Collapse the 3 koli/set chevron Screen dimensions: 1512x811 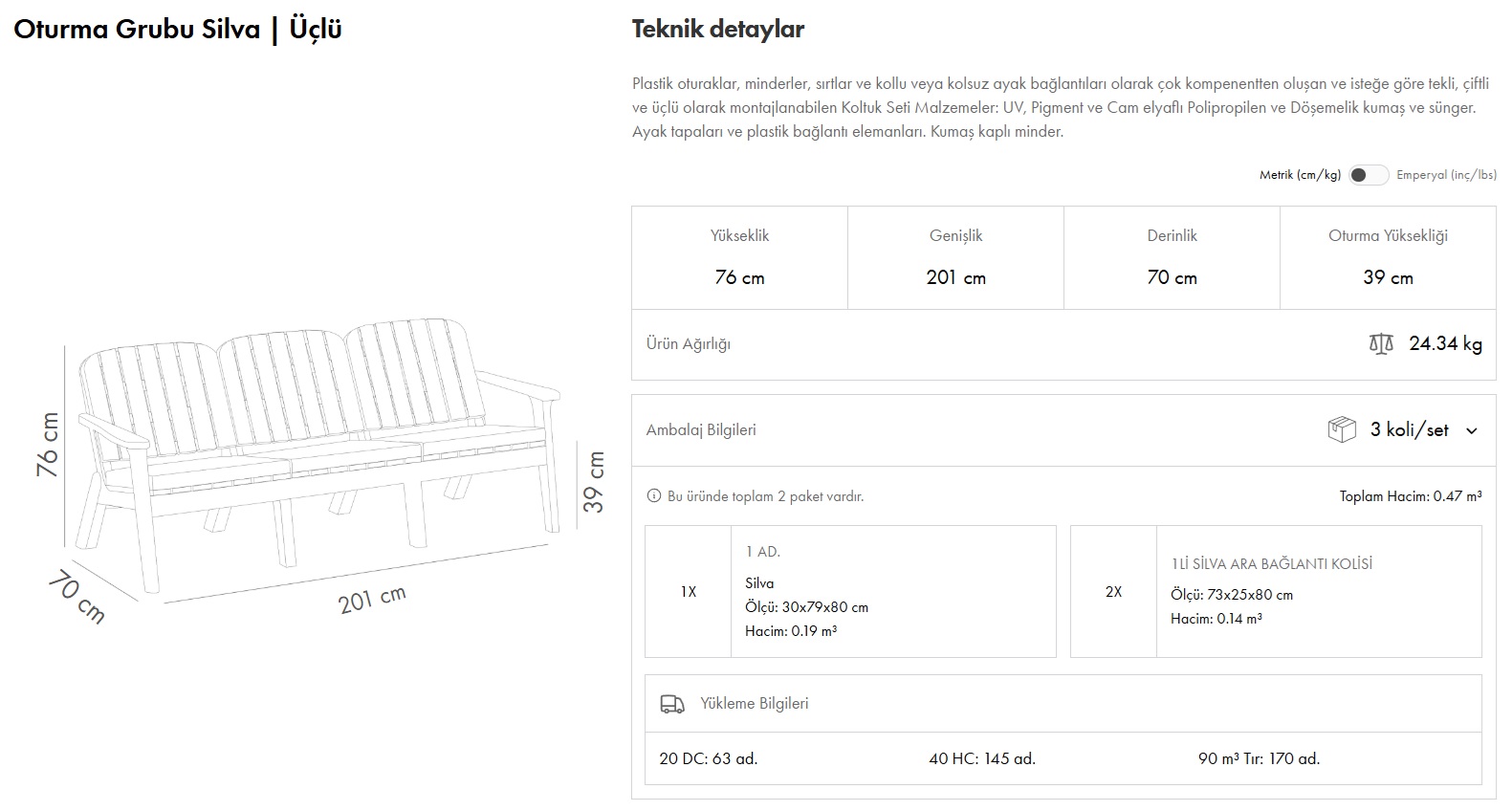(1471, 431)
